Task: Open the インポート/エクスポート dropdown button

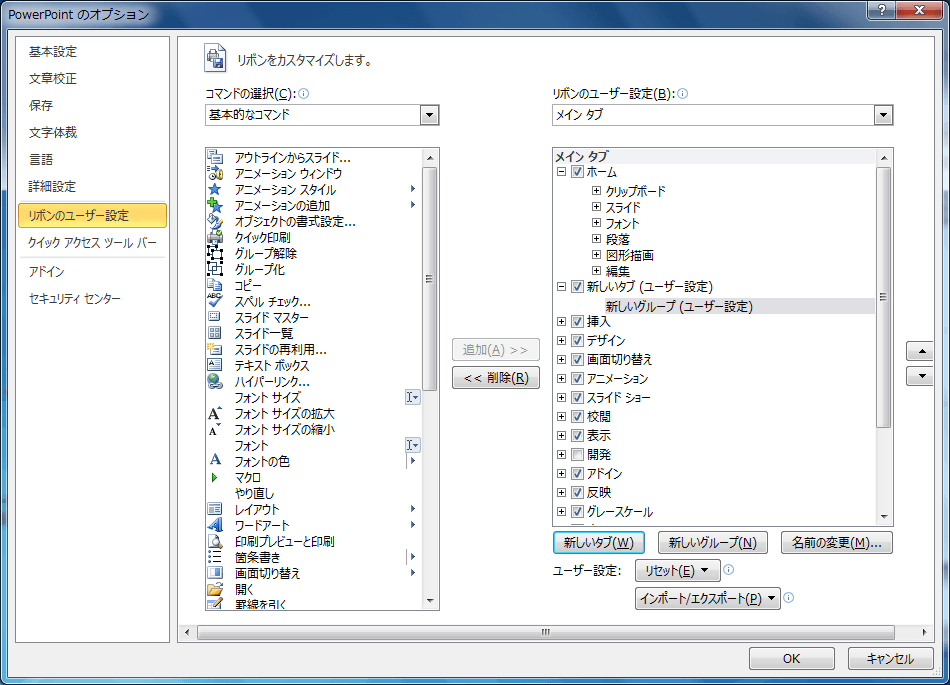Action: (x=708, y=598)
